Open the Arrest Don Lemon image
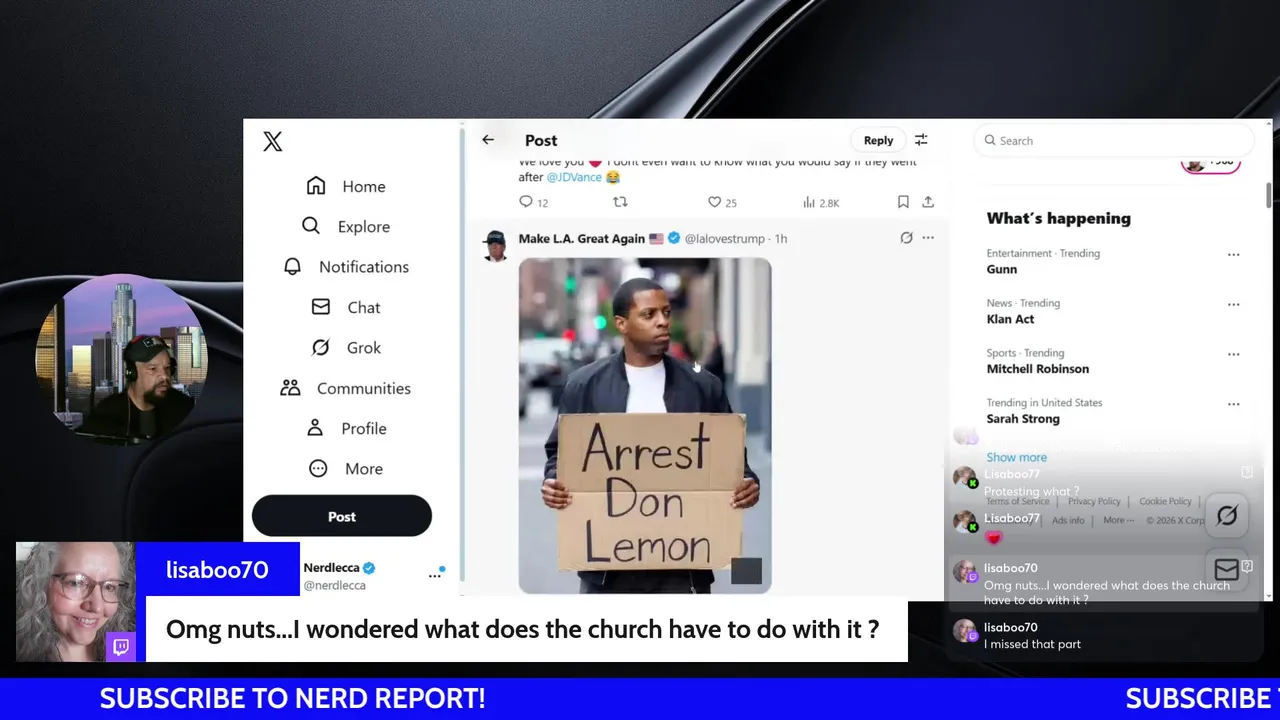The width and height of the screenshot is (1280, 720). [645, 426]
